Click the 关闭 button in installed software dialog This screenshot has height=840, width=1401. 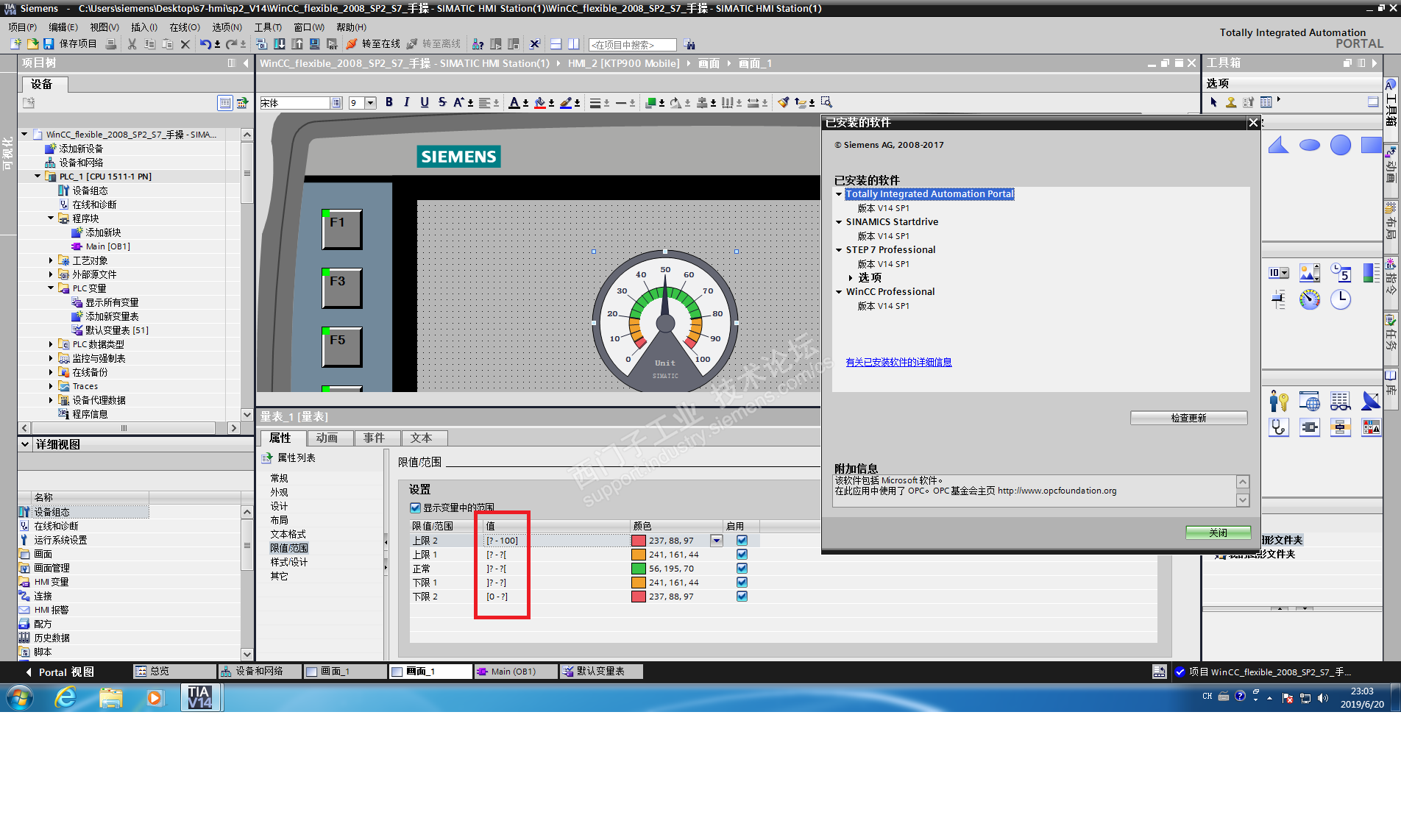(x=1218, y=533)
